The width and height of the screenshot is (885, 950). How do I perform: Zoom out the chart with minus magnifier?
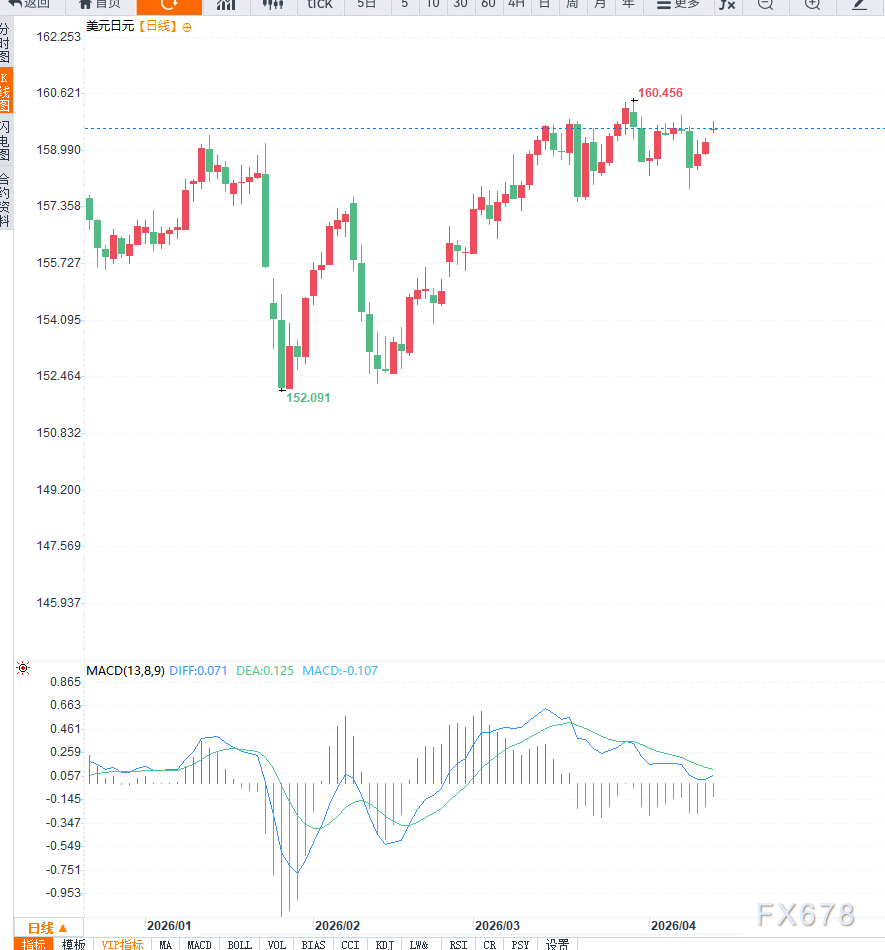[765, 5]
